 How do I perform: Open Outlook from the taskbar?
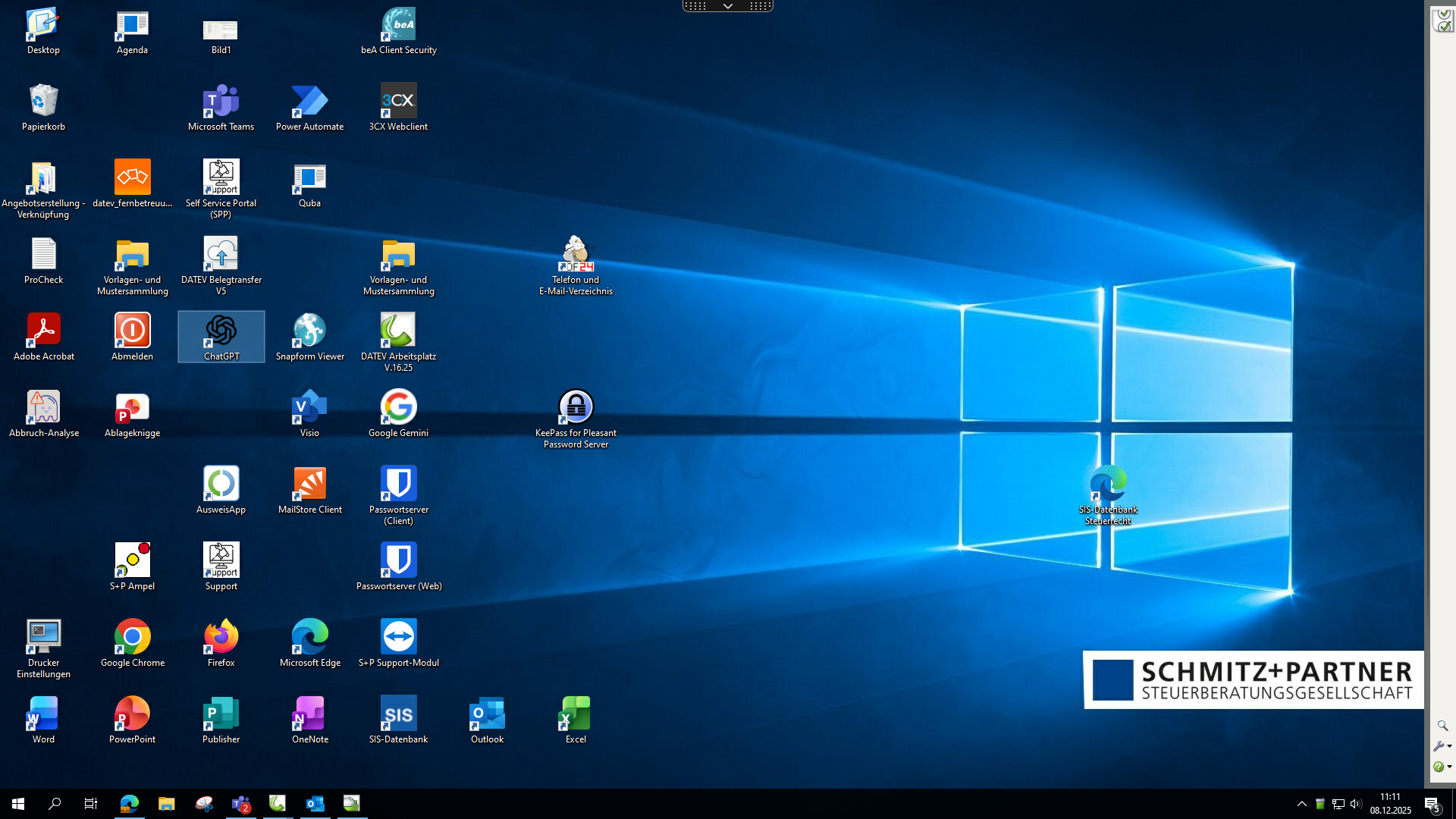tap(315, 804)
